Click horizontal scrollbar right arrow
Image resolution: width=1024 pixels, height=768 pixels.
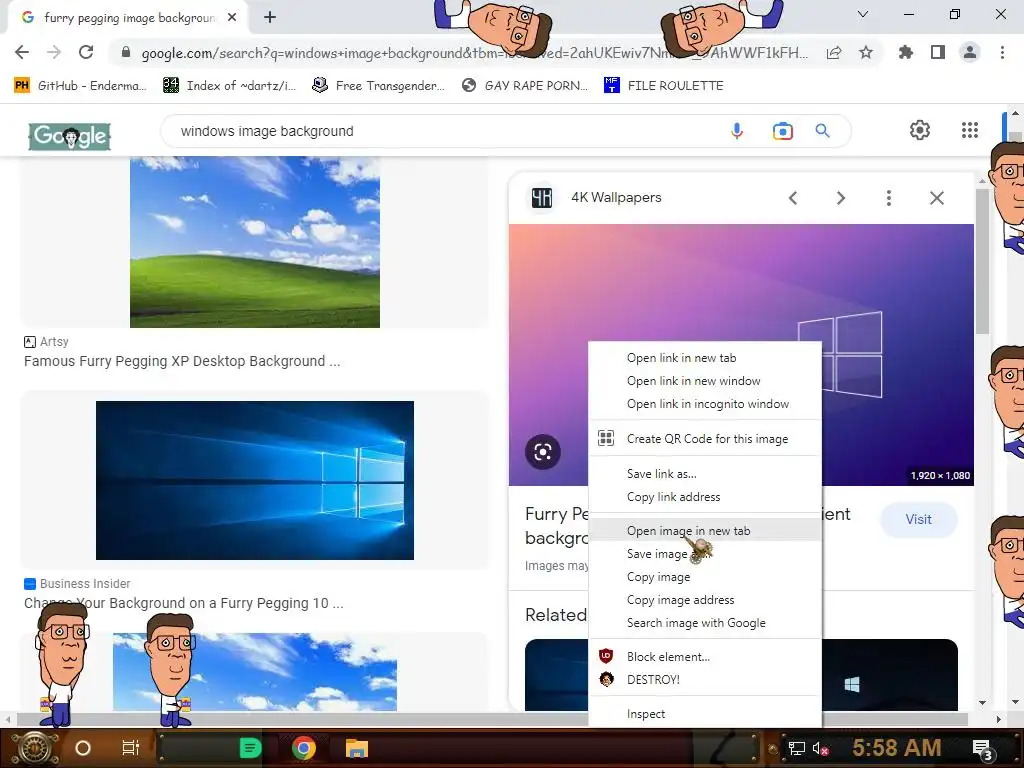(x=999, y=719)
